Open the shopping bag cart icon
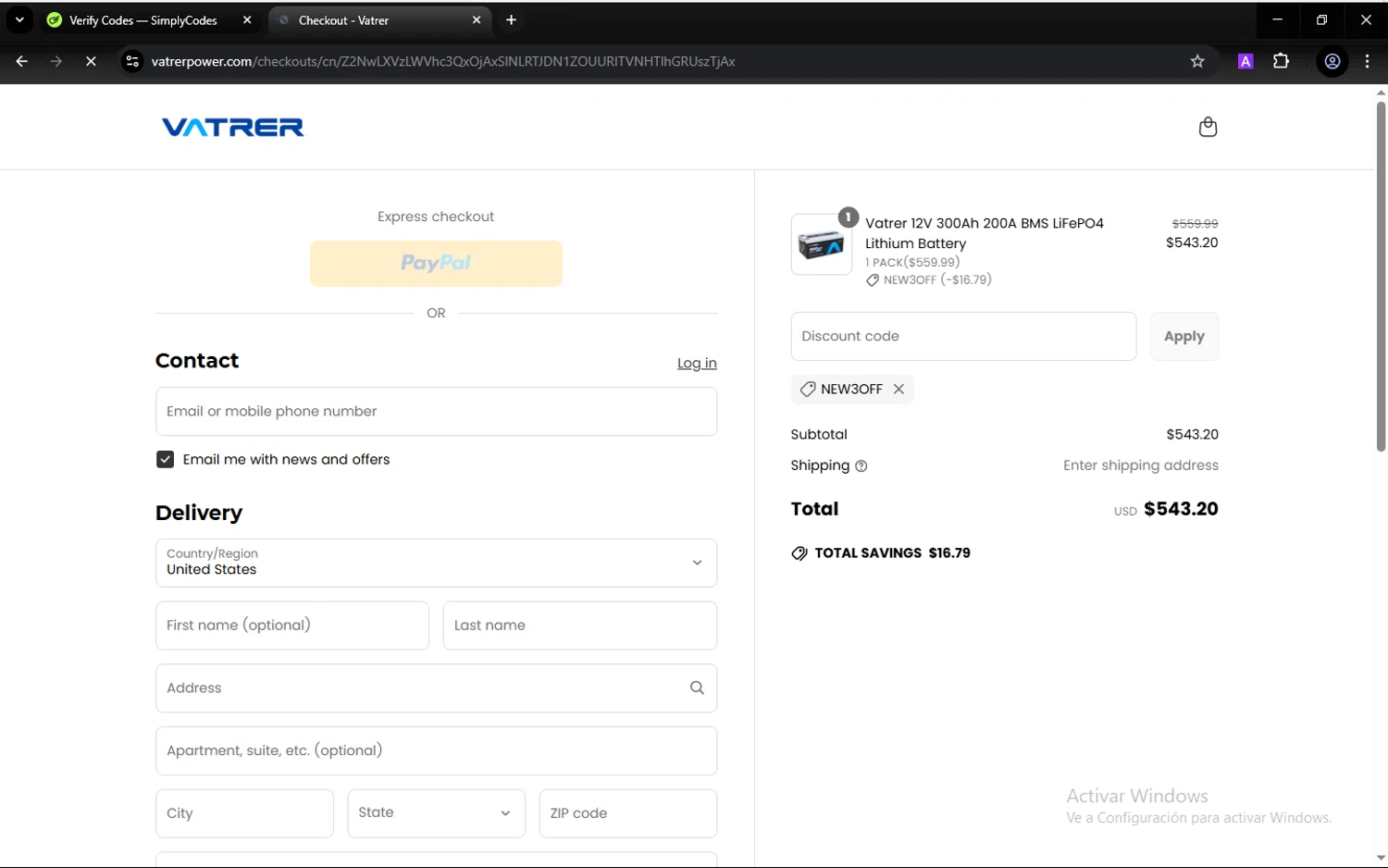Viewport: 1388px width, 868px height. [x=1208, y=127]
